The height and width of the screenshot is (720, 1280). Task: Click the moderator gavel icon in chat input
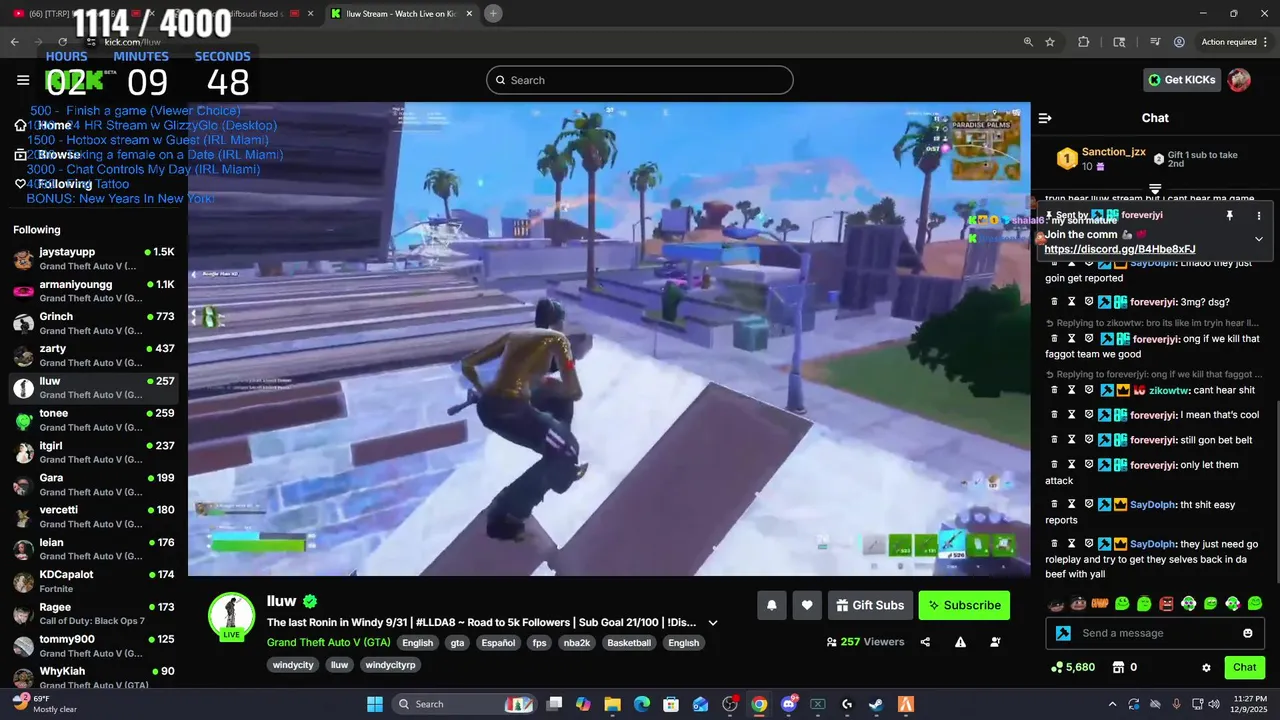coord(1063,633)
